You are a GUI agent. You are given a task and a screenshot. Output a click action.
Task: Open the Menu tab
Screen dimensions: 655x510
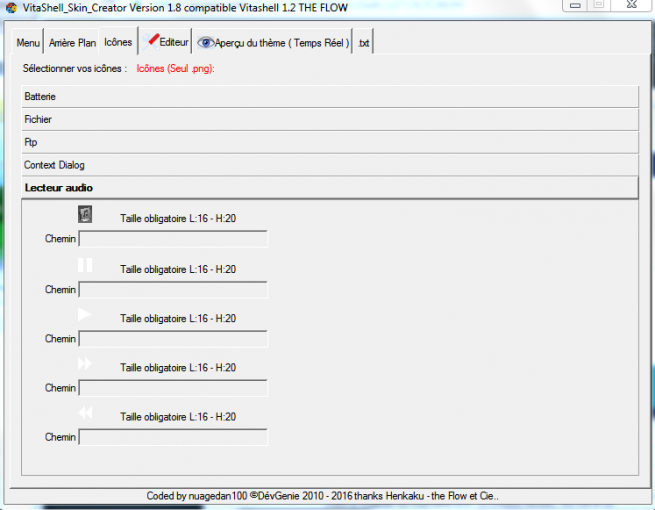point(28,42)
